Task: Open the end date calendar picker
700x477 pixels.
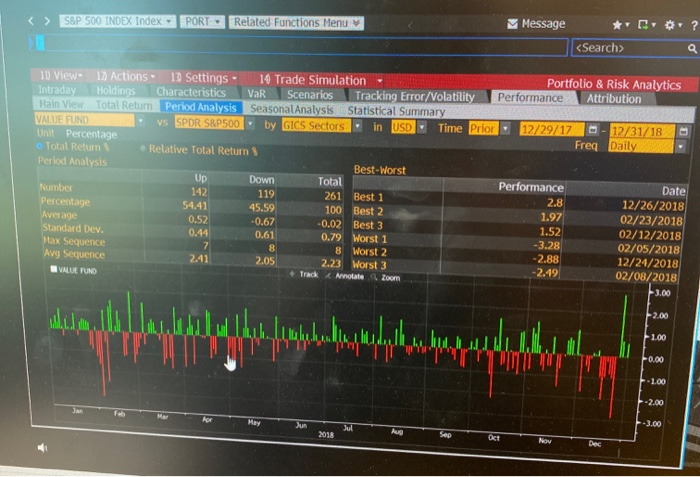Action: pyautogui.click(x=683, y=131)
